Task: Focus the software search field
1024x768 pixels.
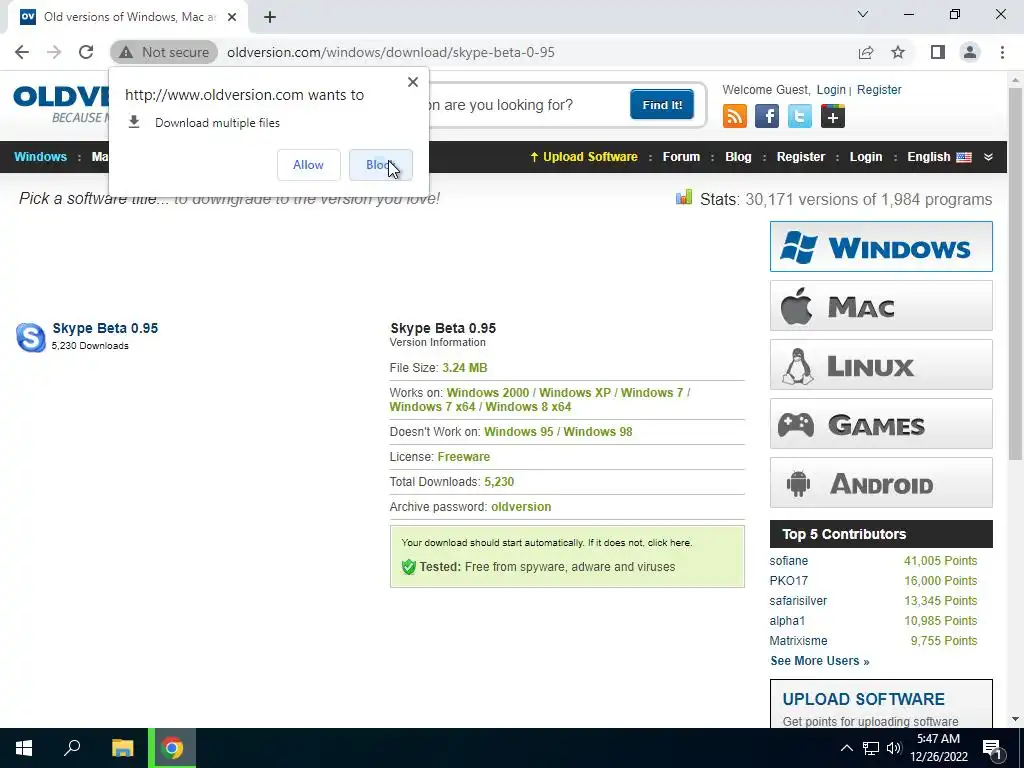Action: coord(526,104)
